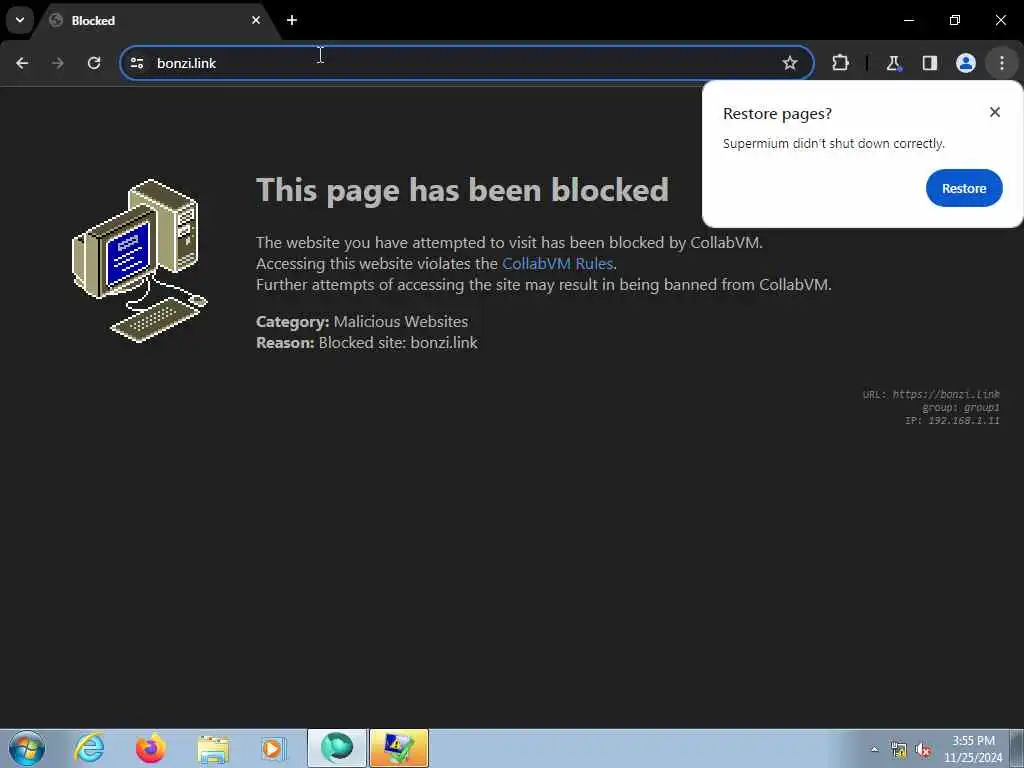Reload the blocked page
Screen dimensions: 1024x768
[94, 63]
